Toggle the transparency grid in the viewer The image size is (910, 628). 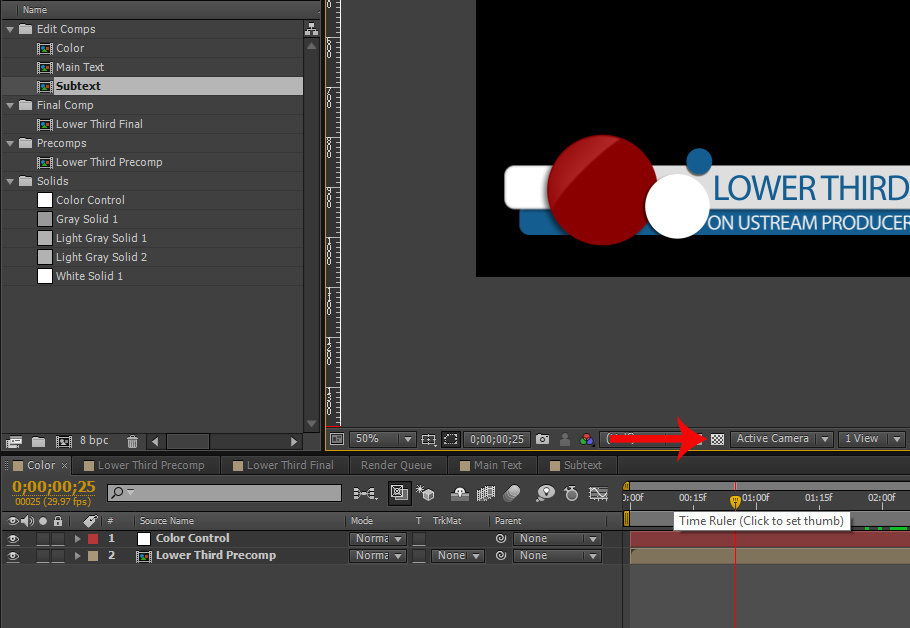[717, 439]
